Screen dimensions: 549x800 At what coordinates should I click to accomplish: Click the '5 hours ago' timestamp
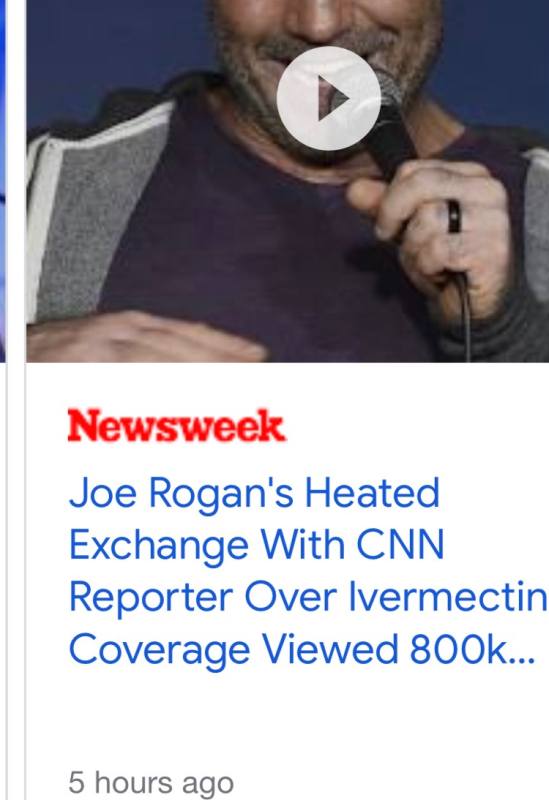[151, 782]
